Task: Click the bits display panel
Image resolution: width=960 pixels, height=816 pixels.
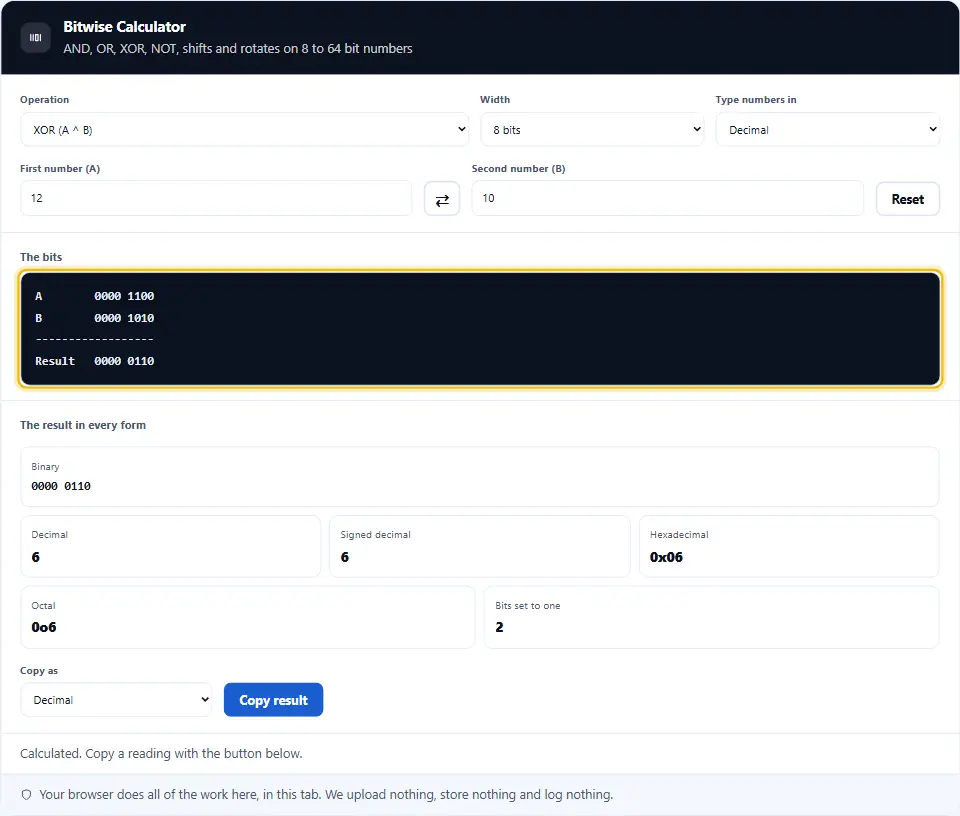Action: 480,329
